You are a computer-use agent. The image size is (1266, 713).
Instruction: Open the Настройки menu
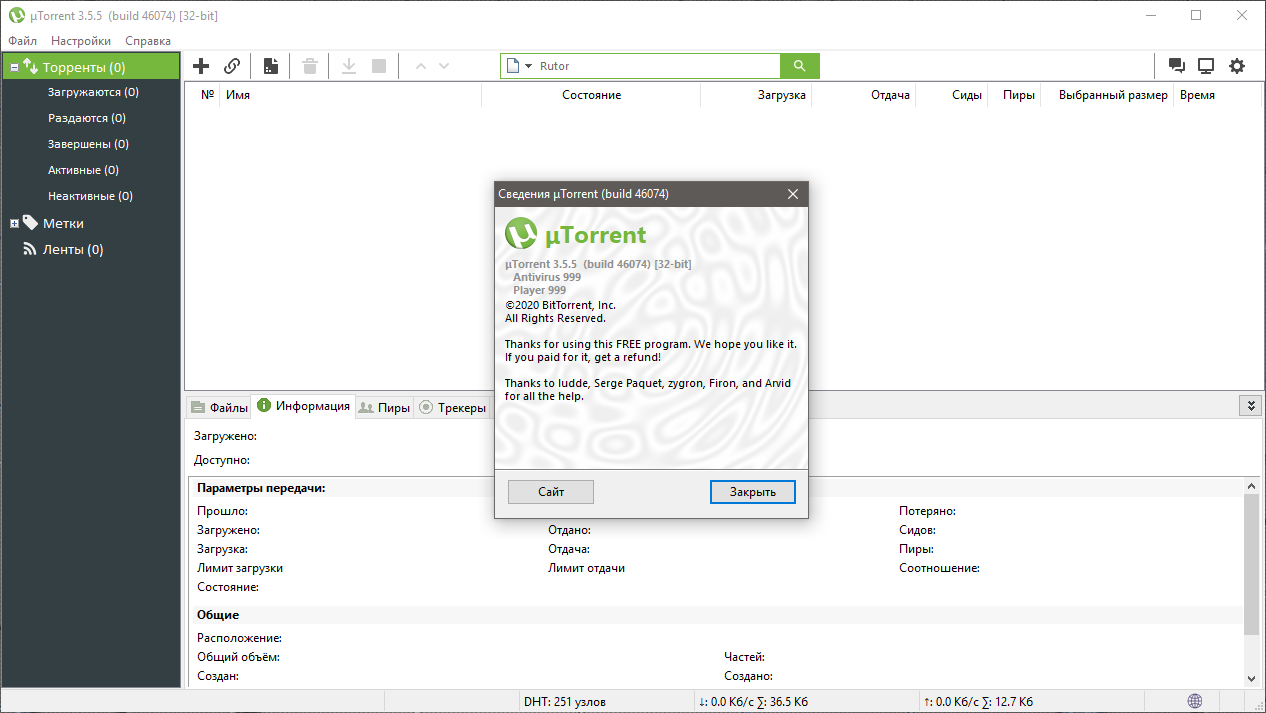(x=81, y=41)
